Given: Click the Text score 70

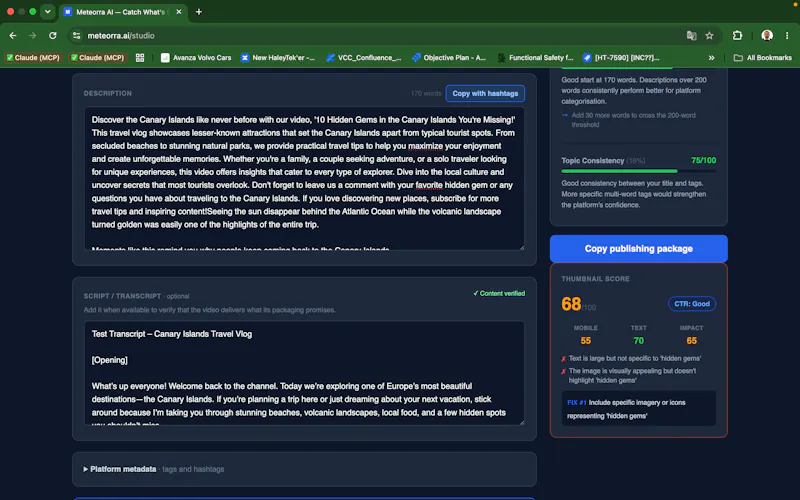Looking at the screenshot, I should point(638,340).
